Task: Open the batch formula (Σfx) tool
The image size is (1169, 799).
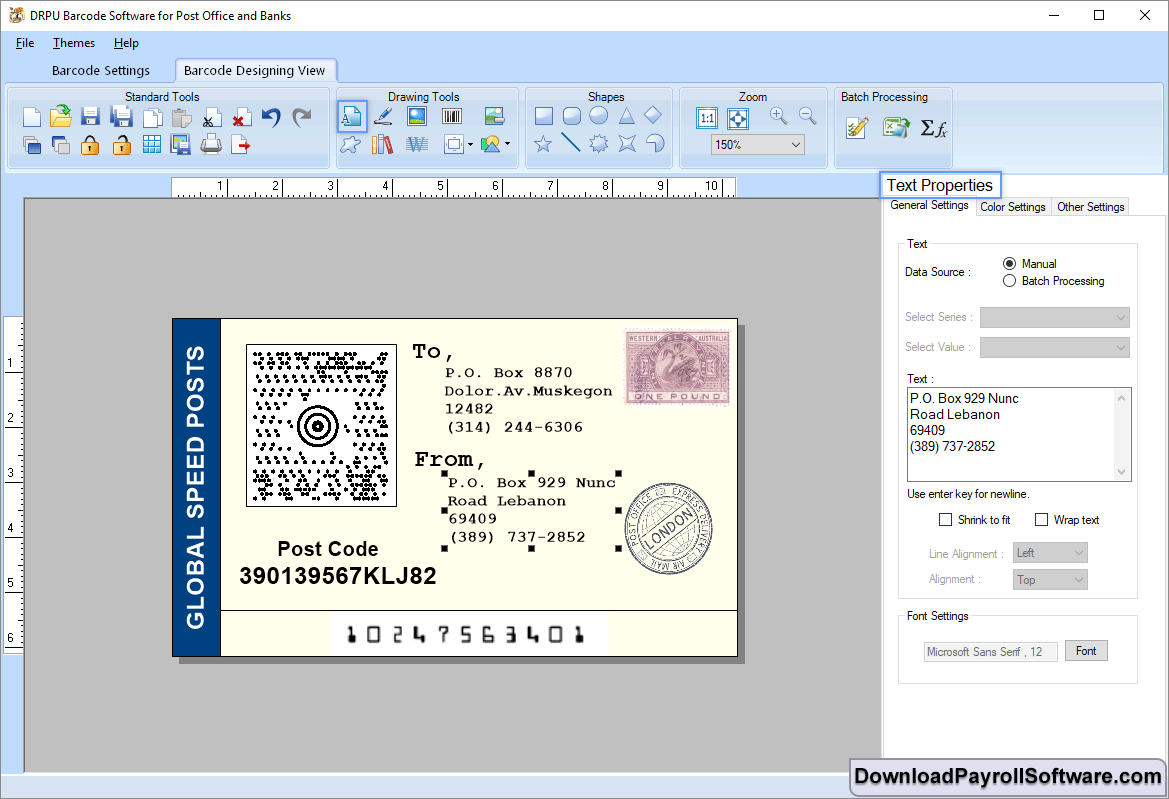Action: click(x=933, y=128)
